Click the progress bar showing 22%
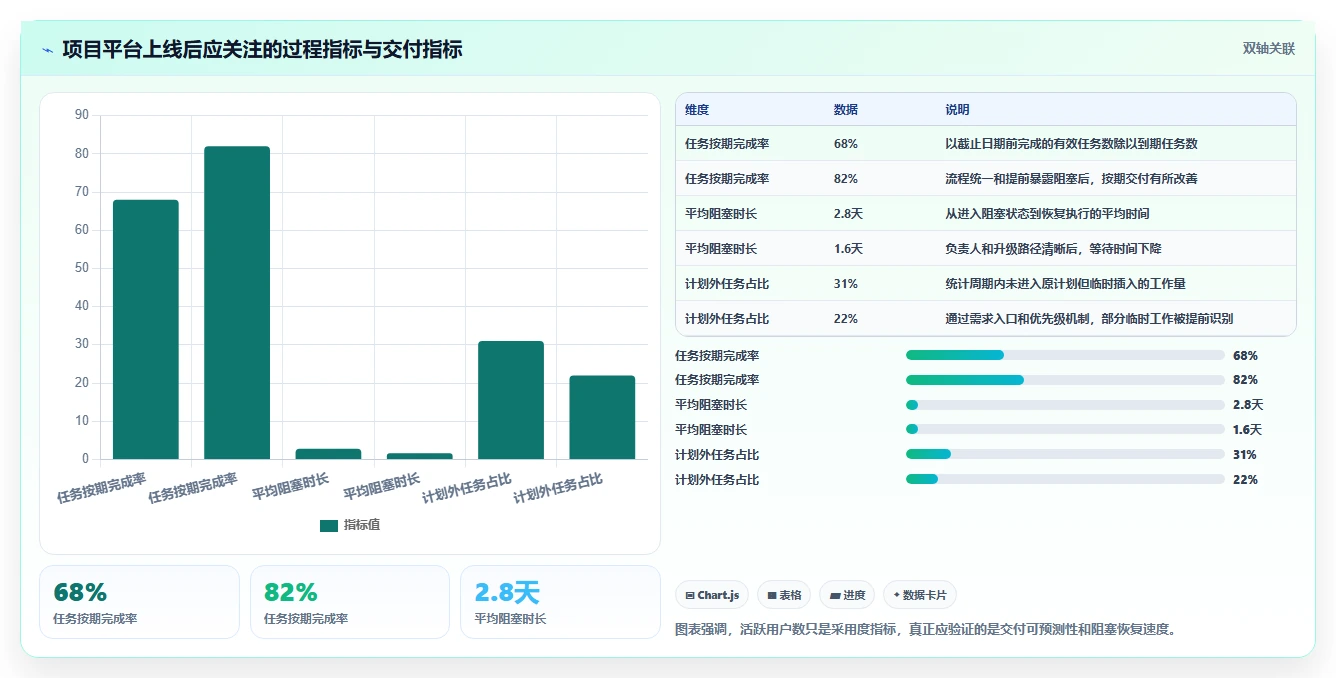Viewport: 1336px width, 678px height. 1065,480
